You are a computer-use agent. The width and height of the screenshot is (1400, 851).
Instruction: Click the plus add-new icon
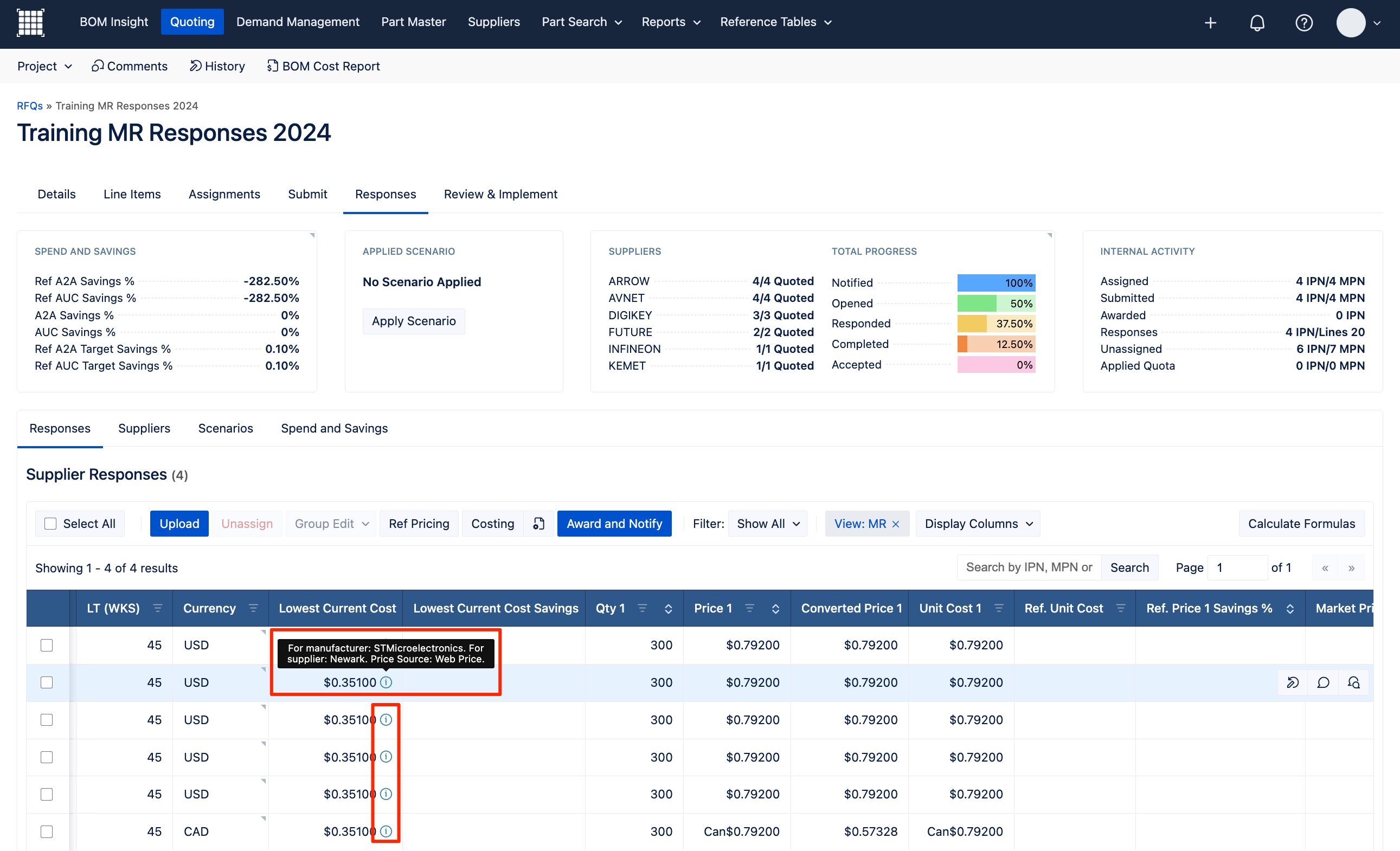pos(1210,23)
